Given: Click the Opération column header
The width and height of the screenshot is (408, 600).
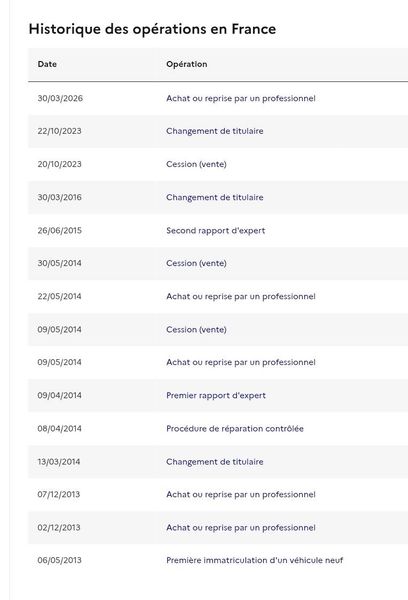Looking at the screenshot, I should coord(186,64).
